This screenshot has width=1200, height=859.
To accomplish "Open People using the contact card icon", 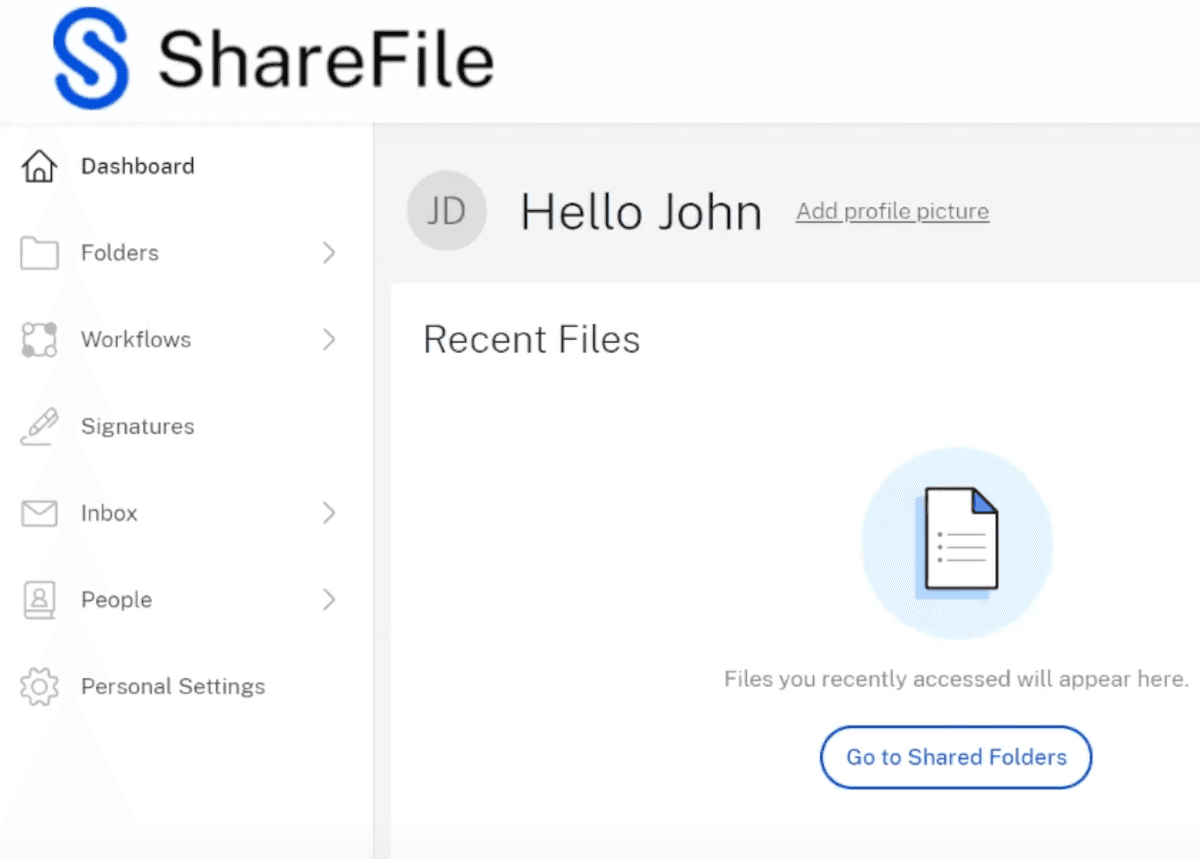I will pos(38,600).
